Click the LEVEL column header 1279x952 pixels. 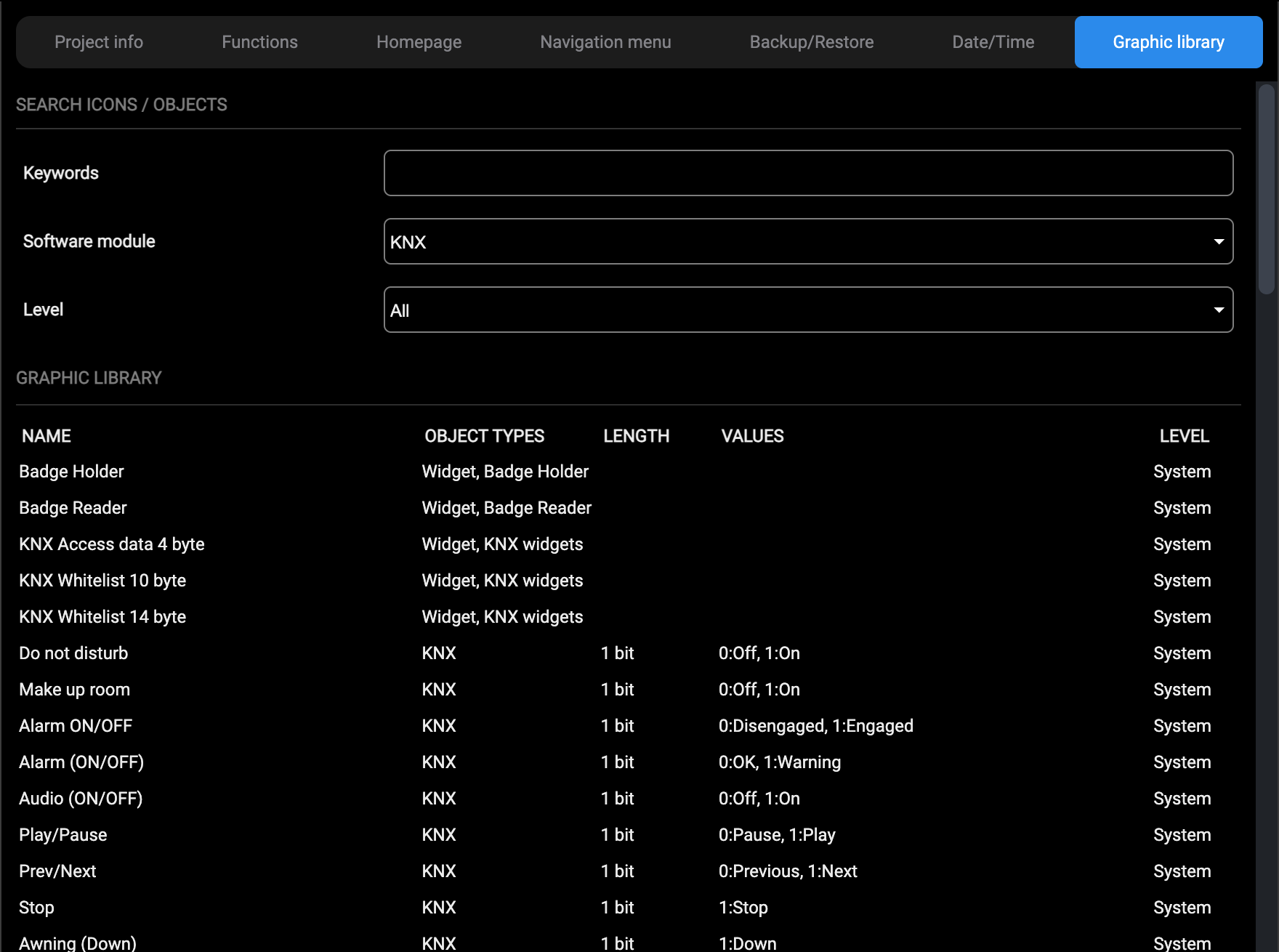point(1185,436)
